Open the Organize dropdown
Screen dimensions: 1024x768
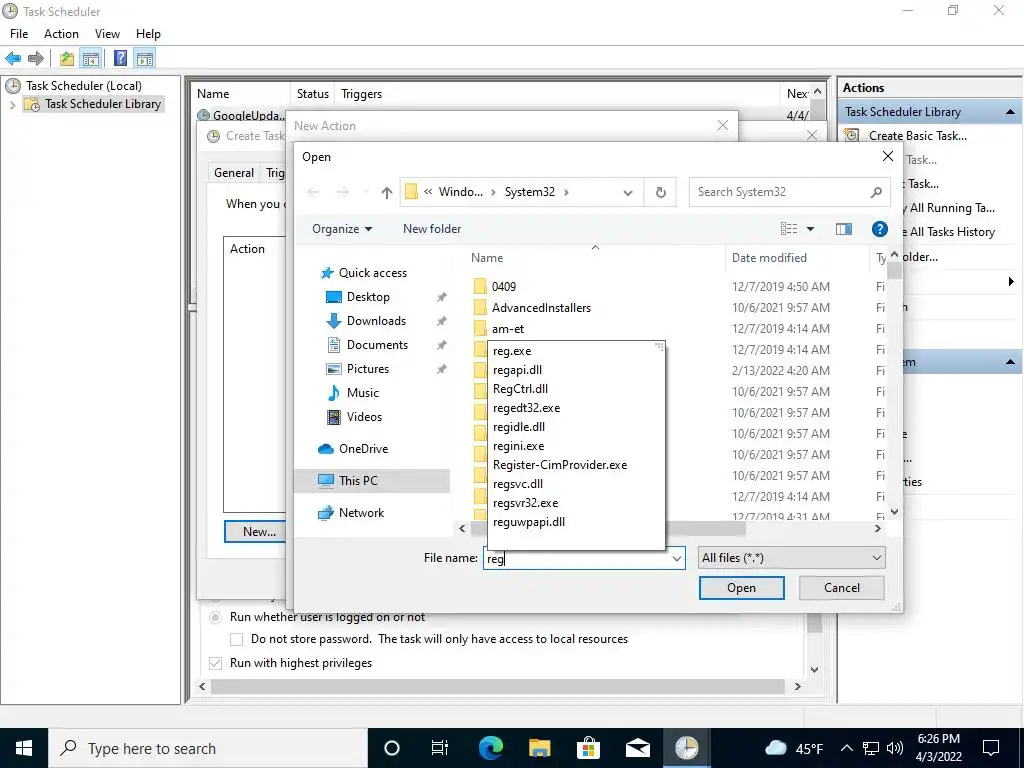[342, 229]
